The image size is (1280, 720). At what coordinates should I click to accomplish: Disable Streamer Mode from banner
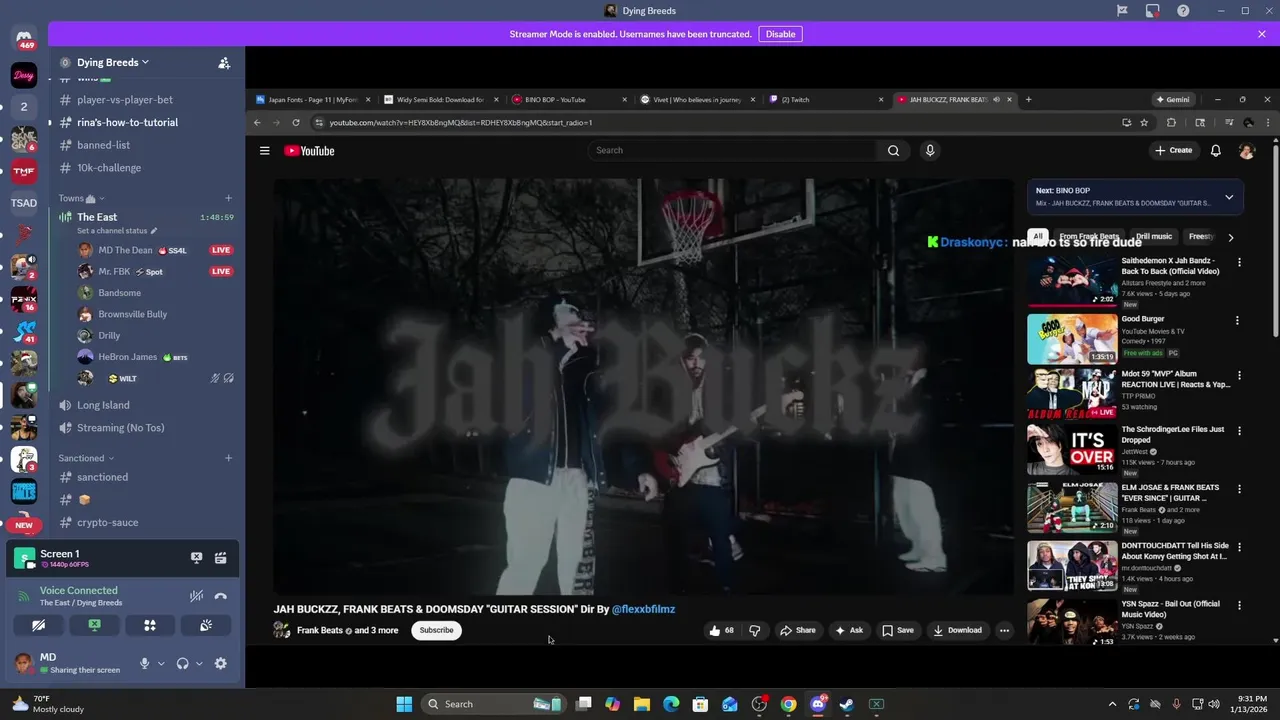tap(780, 34)
